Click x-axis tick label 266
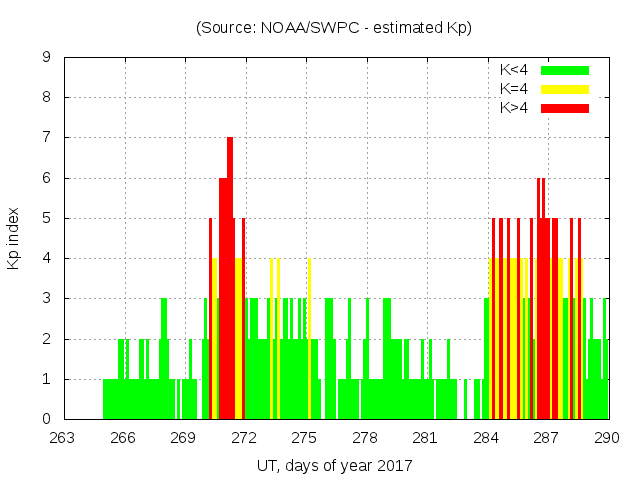640x480 pixels. (123, 438)
